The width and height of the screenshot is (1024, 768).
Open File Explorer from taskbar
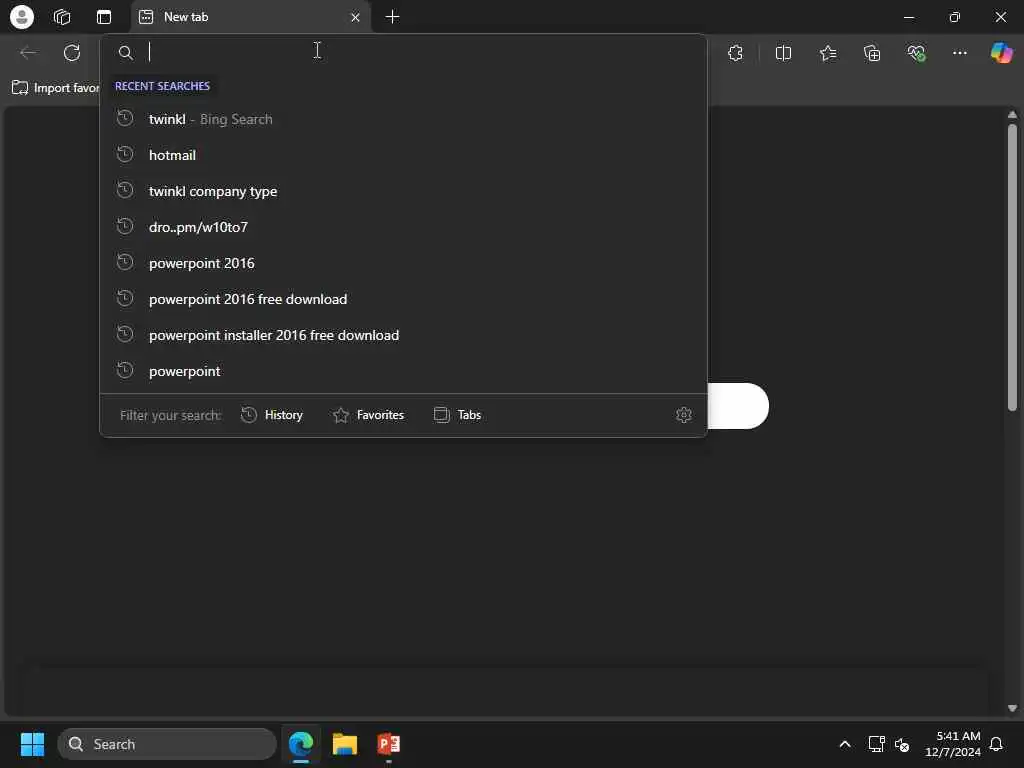[345, 744]
